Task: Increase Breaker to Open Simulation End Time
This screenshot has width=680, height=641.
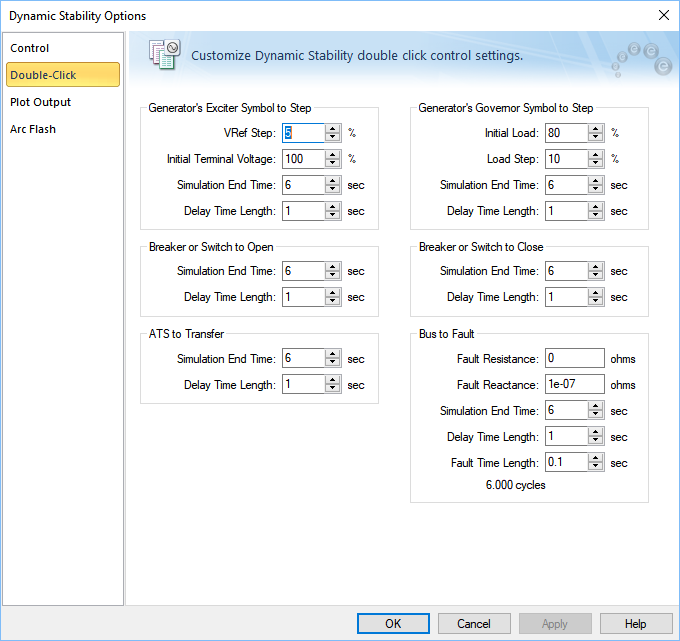Action: [x=333, y=267]
